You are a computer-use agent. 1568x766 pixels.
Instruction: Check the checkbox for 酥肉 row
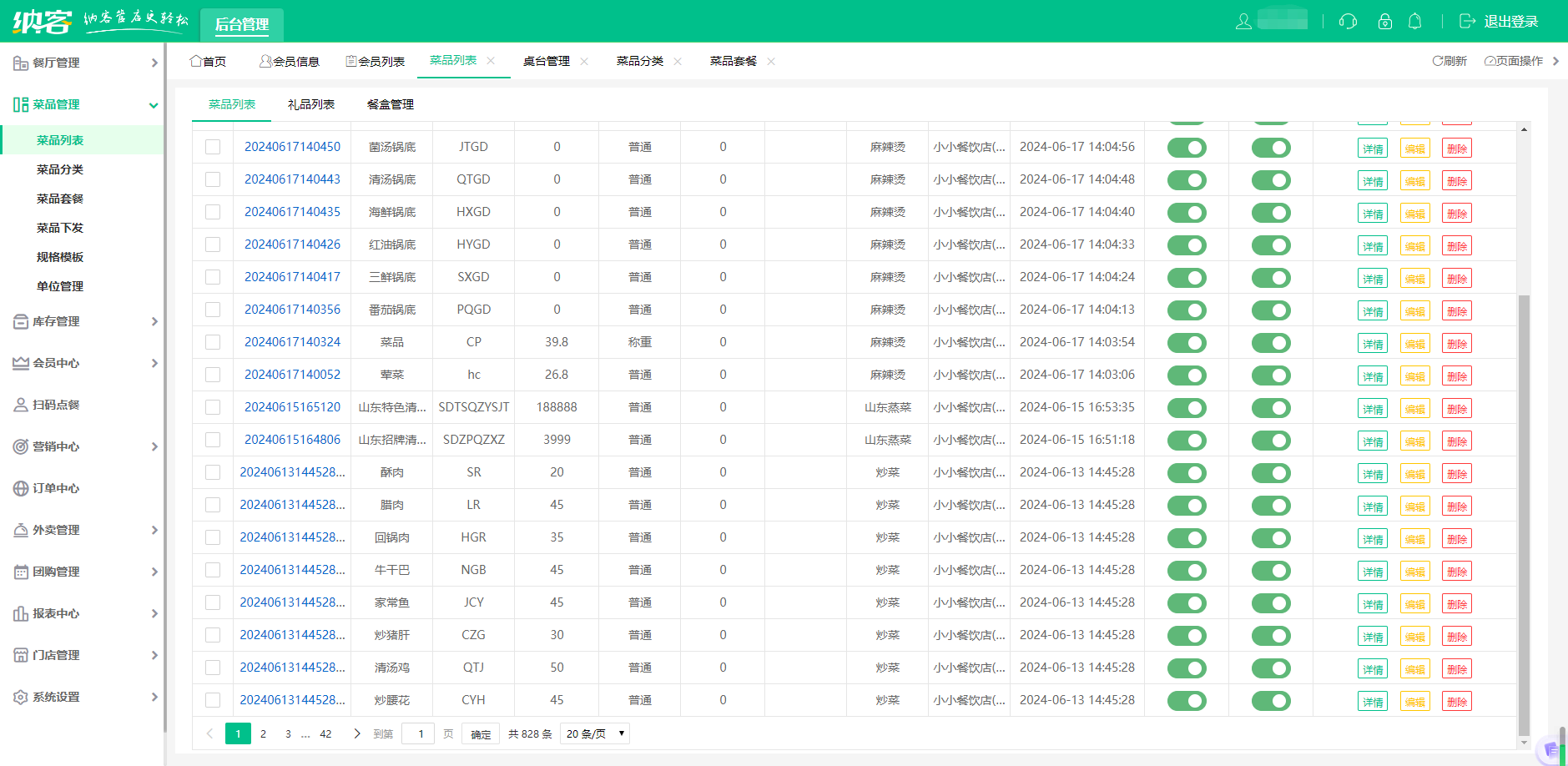pyautogui.click(x=212, y=472)
